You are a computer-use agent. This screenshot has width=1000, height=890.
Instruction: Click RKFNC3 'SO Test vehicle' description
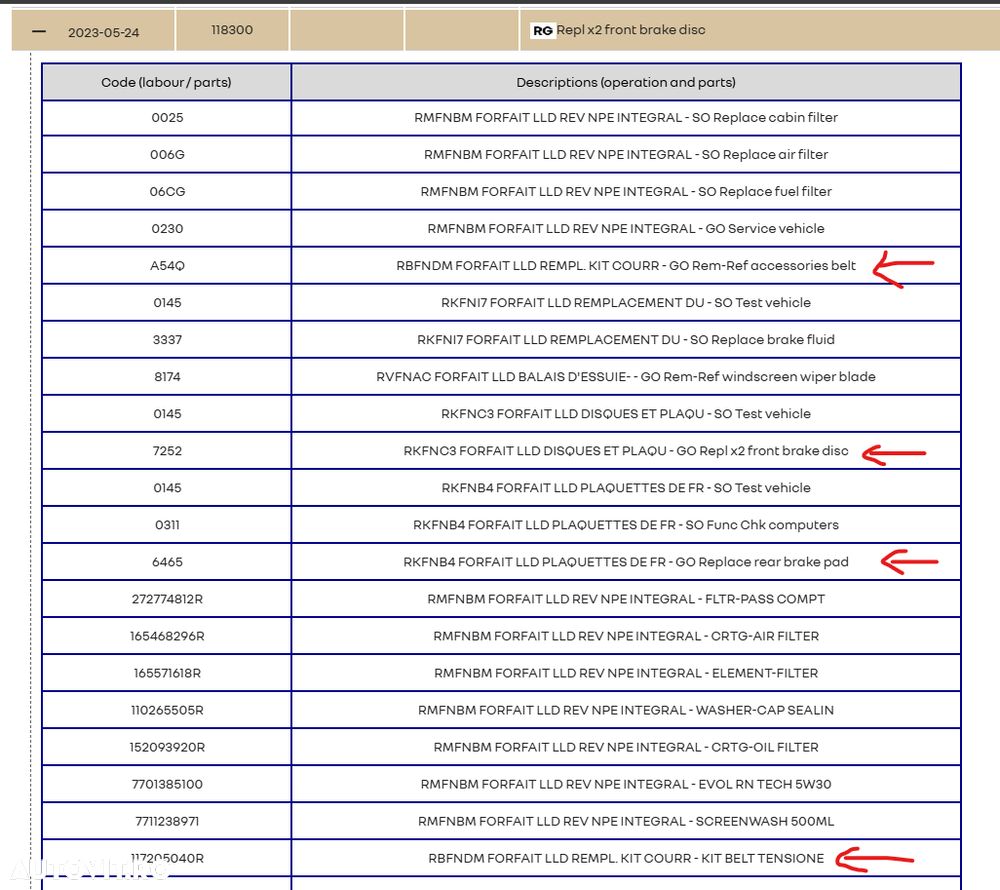762,413
